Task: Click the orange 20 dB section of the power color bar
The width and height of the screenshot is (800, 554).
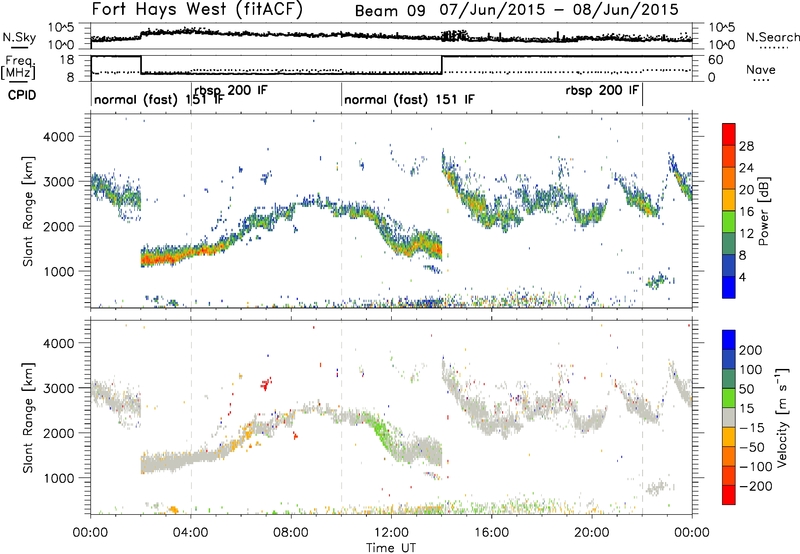Action: pos(729,179)
